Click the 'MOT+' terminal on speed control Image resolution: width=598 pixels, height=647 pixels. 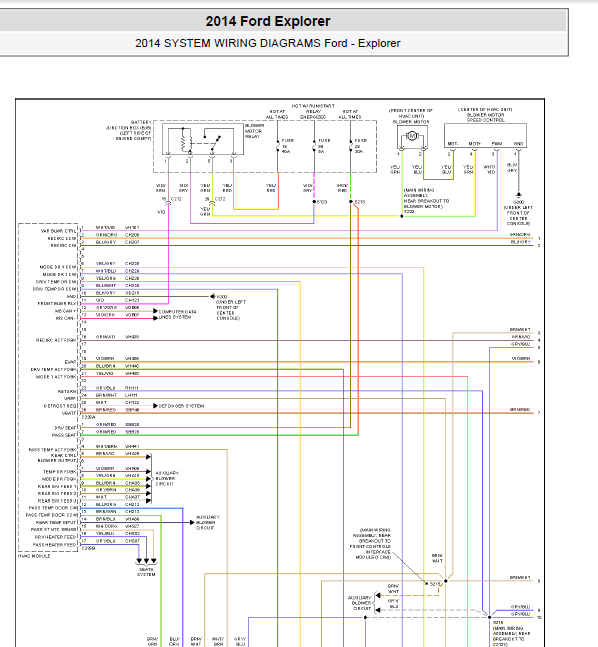tap(475, 144)
